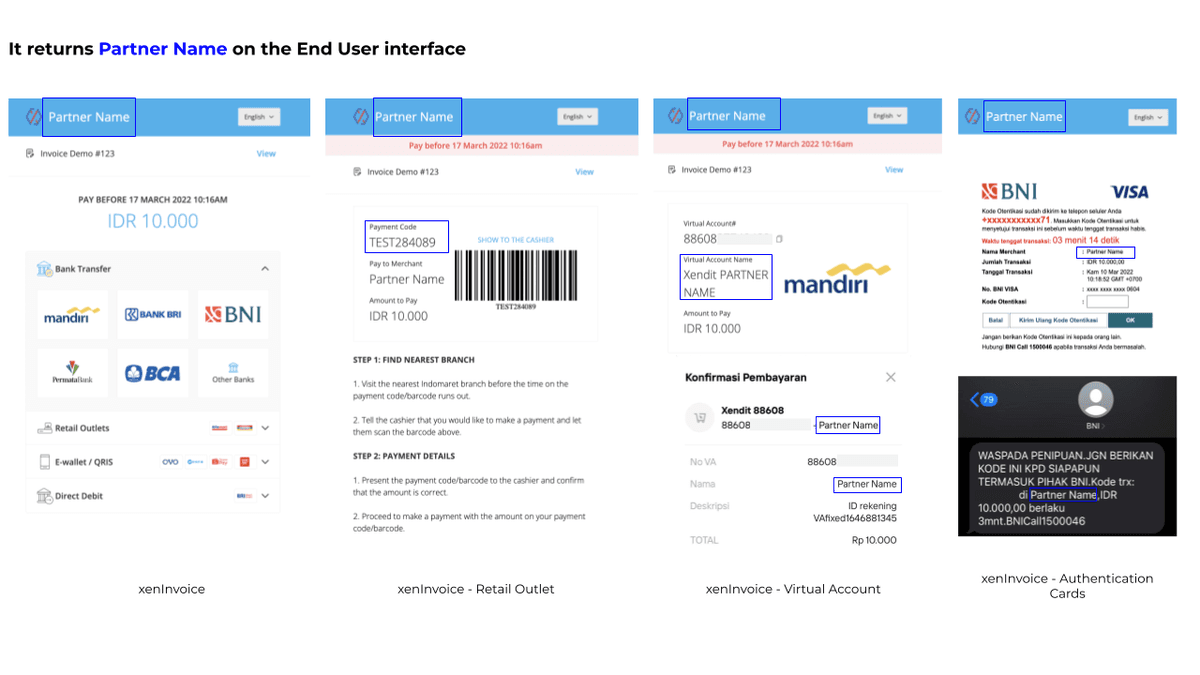Click the SHOW TO THE CASHIER link

tap(515, 240)
